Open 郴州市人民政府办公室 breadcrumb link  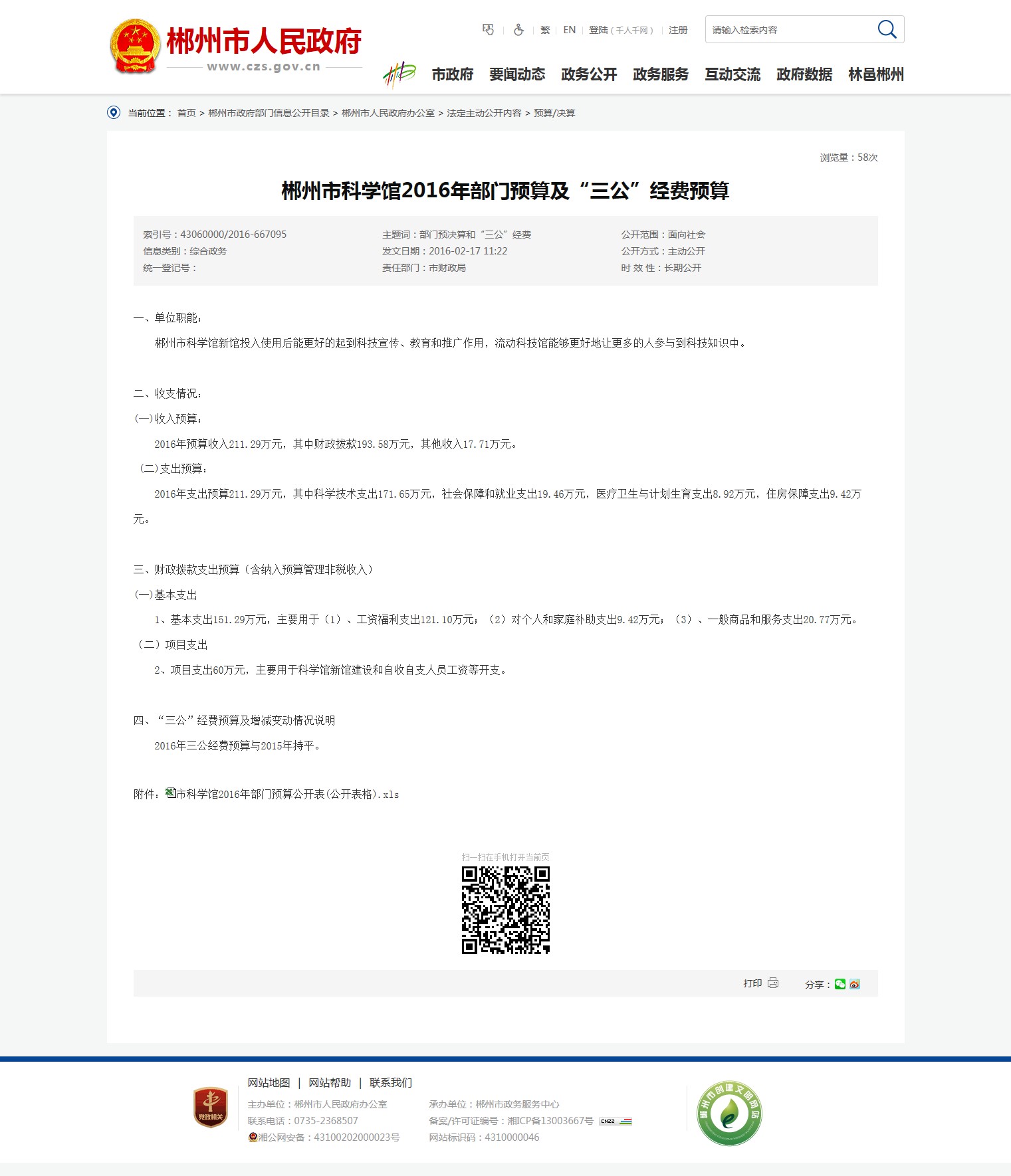click(388, 113)
